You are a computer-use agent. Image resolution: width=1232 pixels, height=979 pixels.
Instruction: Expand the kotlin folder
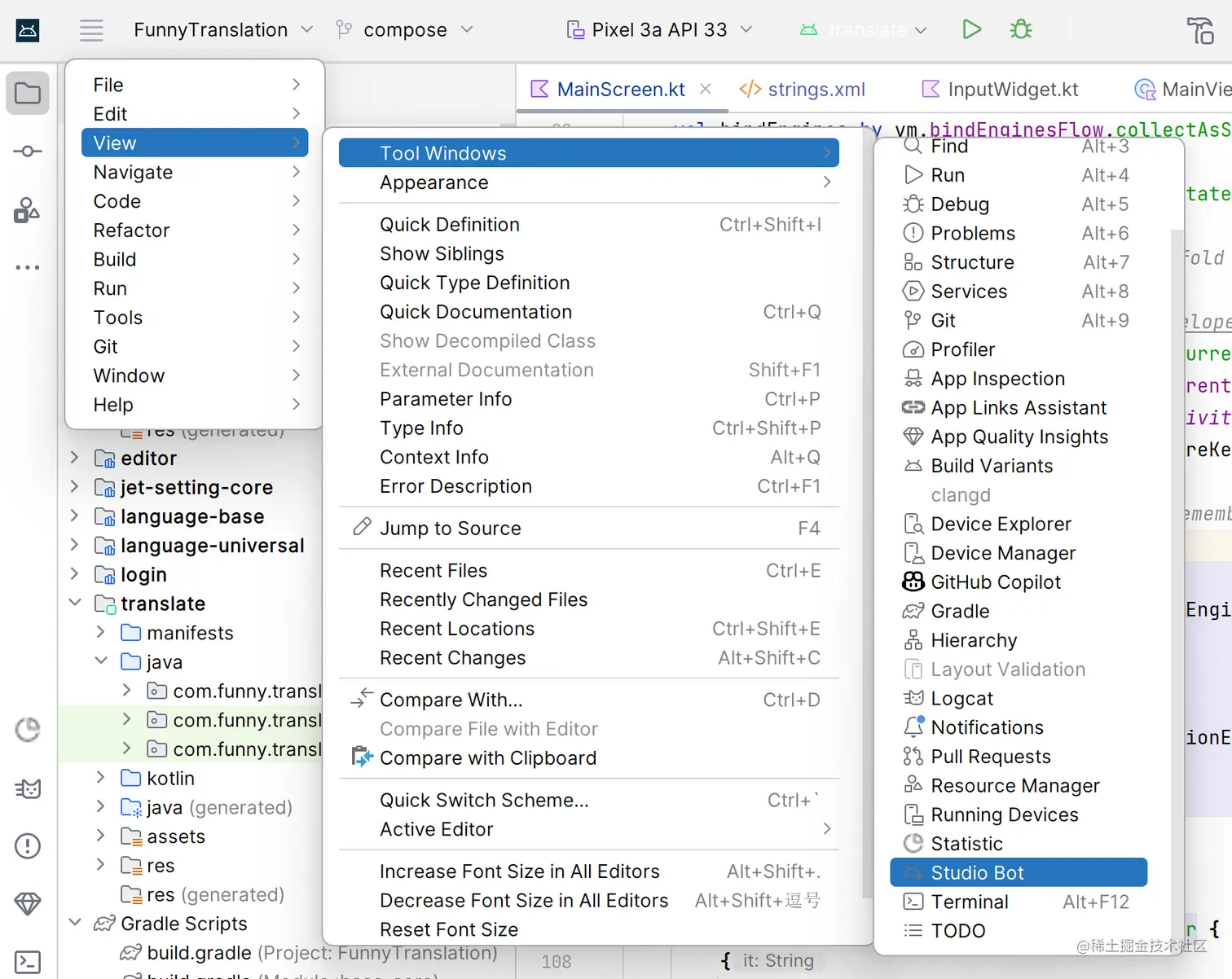click(x=101, y=778)
